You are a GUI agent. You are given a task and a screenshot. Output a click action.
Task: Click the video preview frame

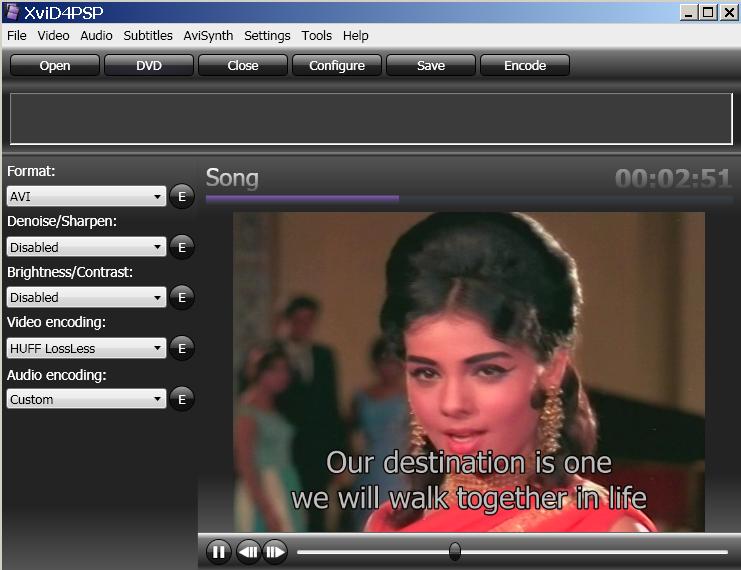pyautogui.click(x=469, y=372)
